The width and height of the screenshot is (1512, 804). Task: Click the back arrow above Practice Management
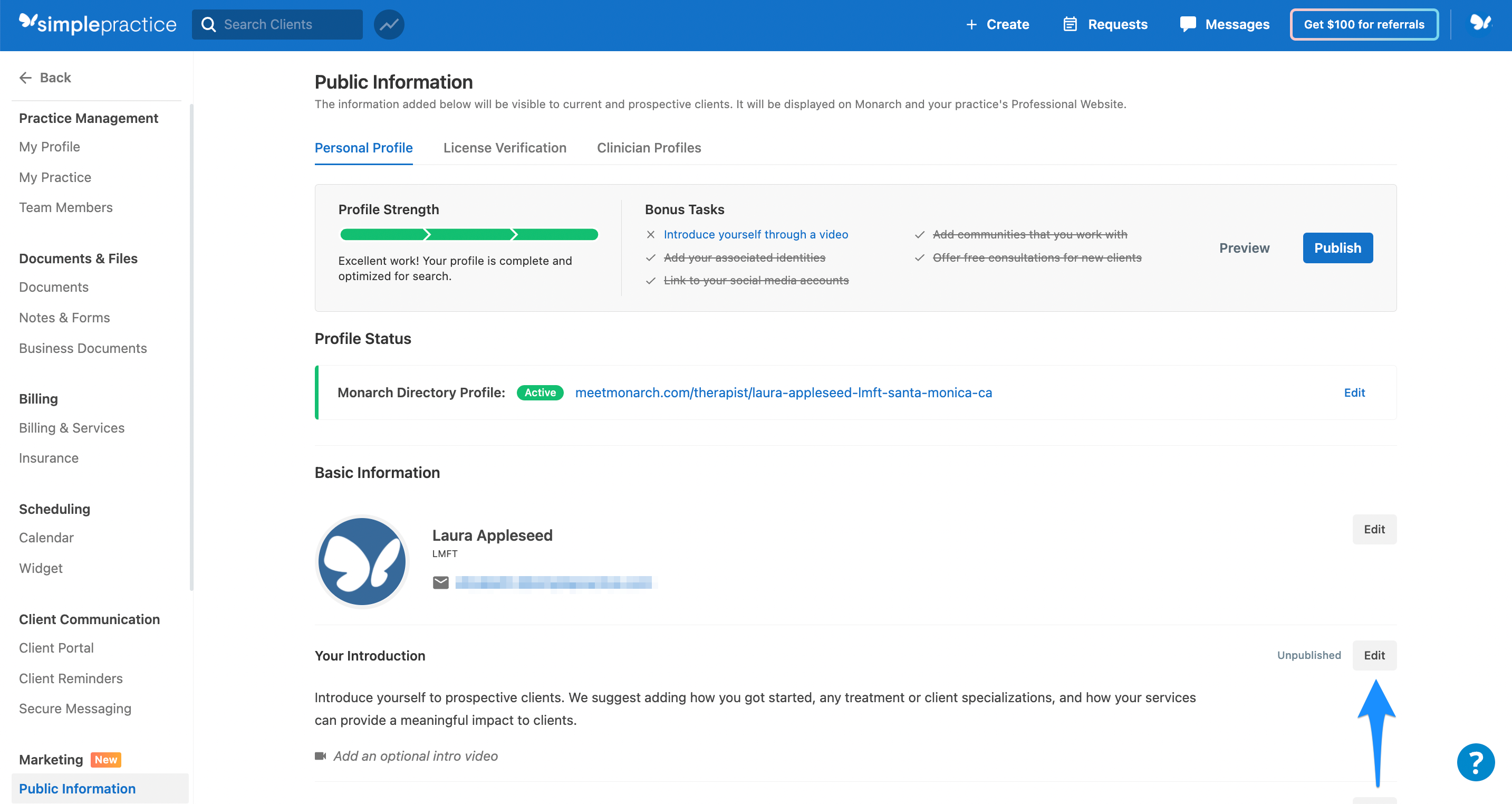coord(25,77)
